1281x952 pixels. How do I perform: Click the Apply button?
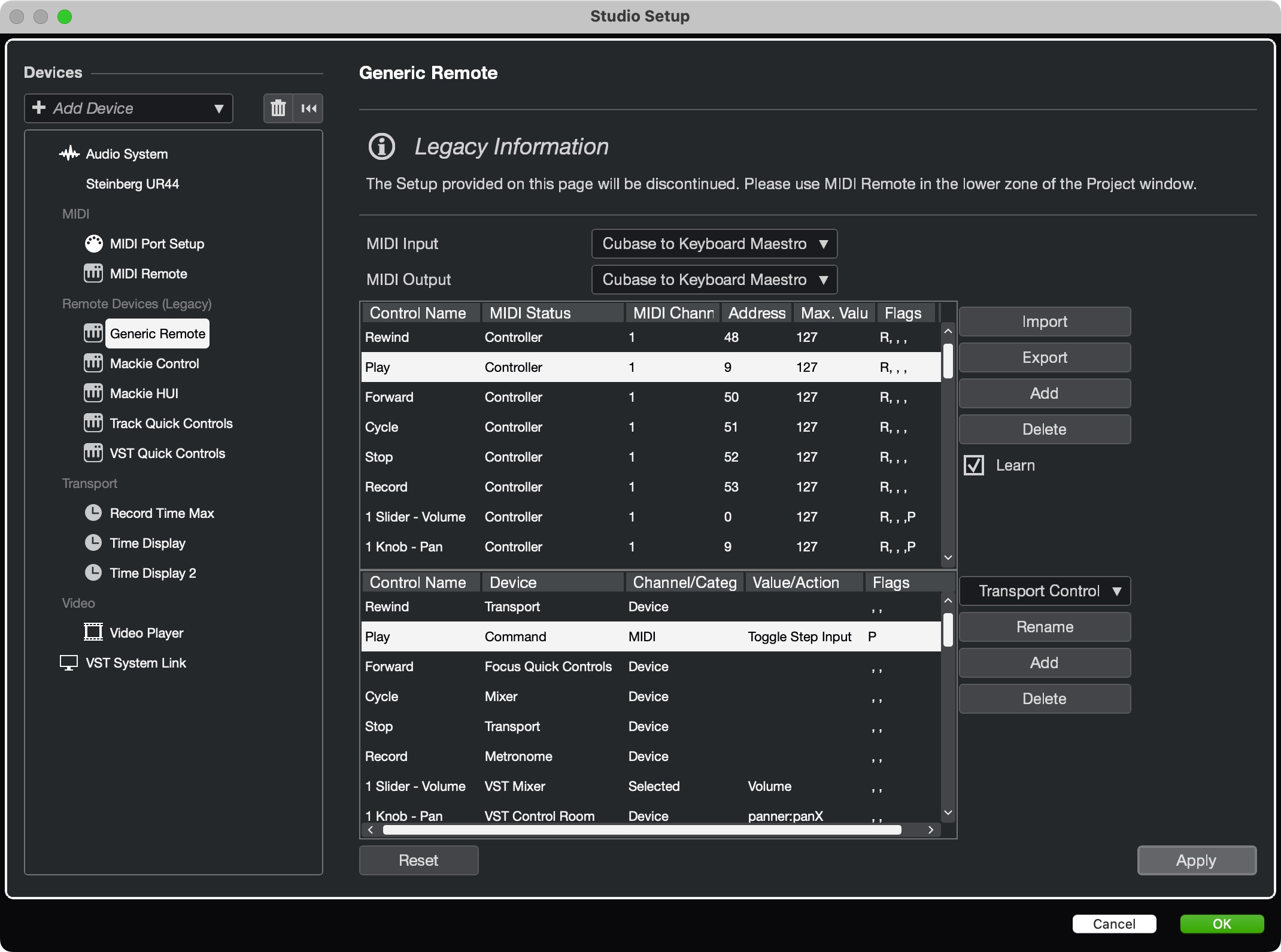click(1196, 860)
